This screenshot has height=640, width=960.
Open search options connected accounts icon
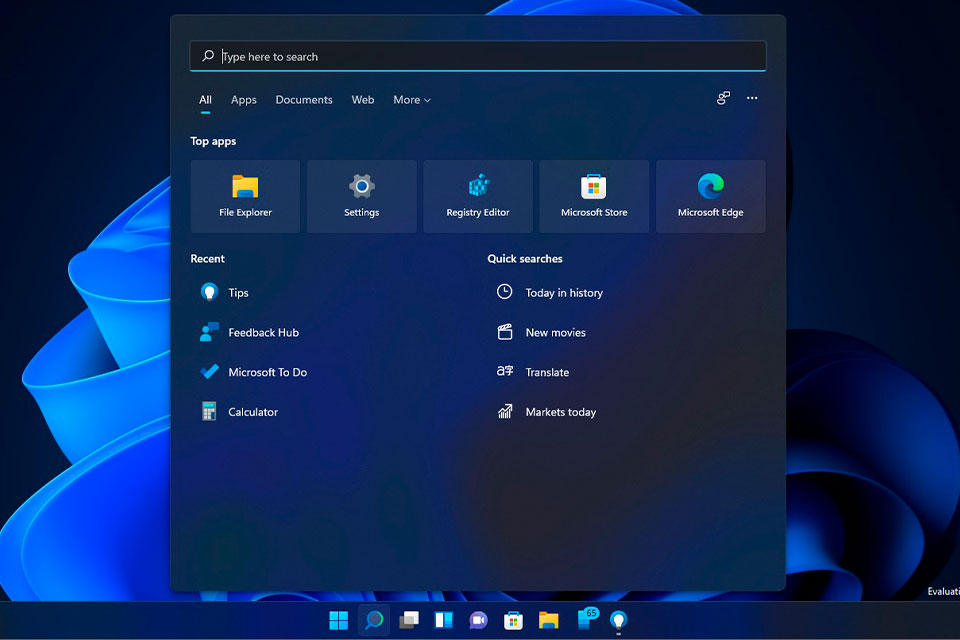723,98
